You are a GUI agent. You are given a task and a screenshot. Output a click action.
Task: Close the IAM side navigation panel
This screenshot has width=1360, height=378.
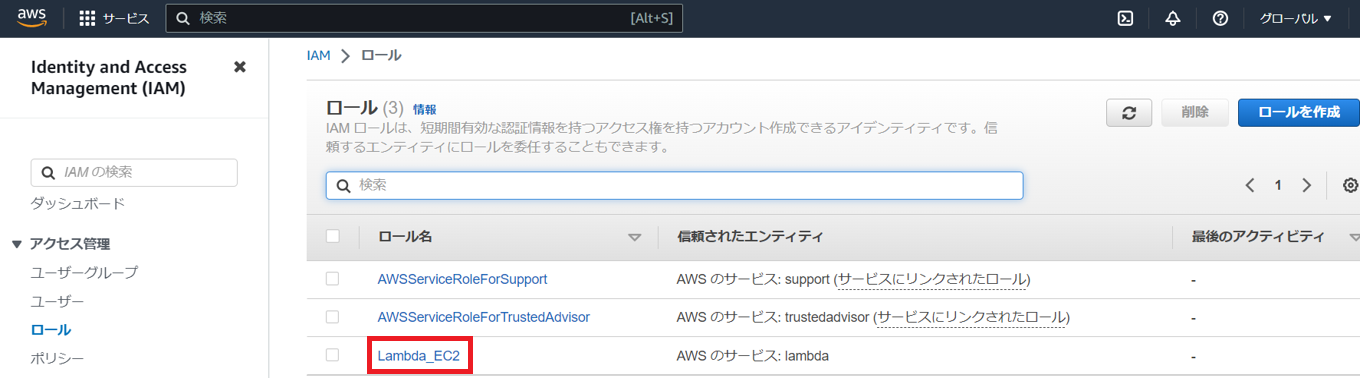coord(239,67)
